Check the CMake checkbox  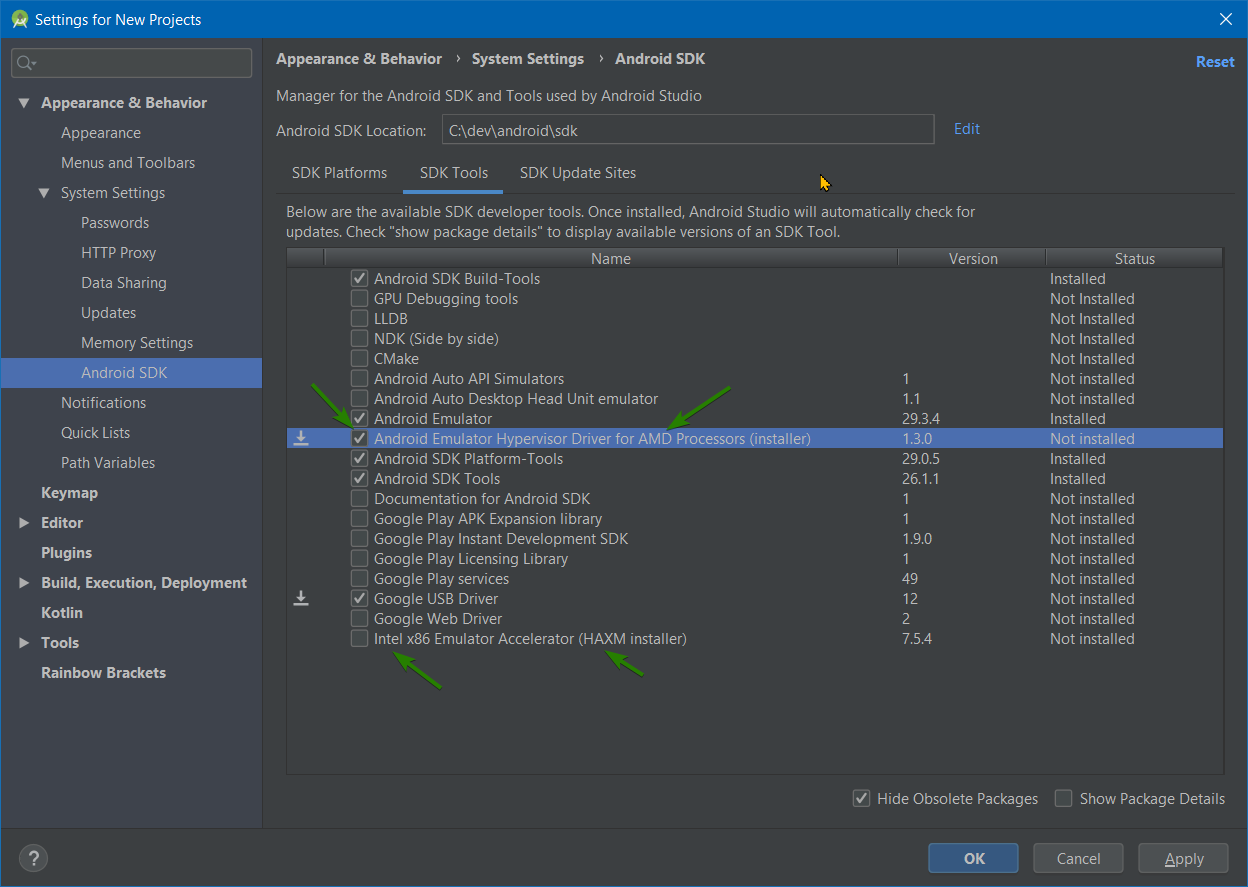pos(359,359)
